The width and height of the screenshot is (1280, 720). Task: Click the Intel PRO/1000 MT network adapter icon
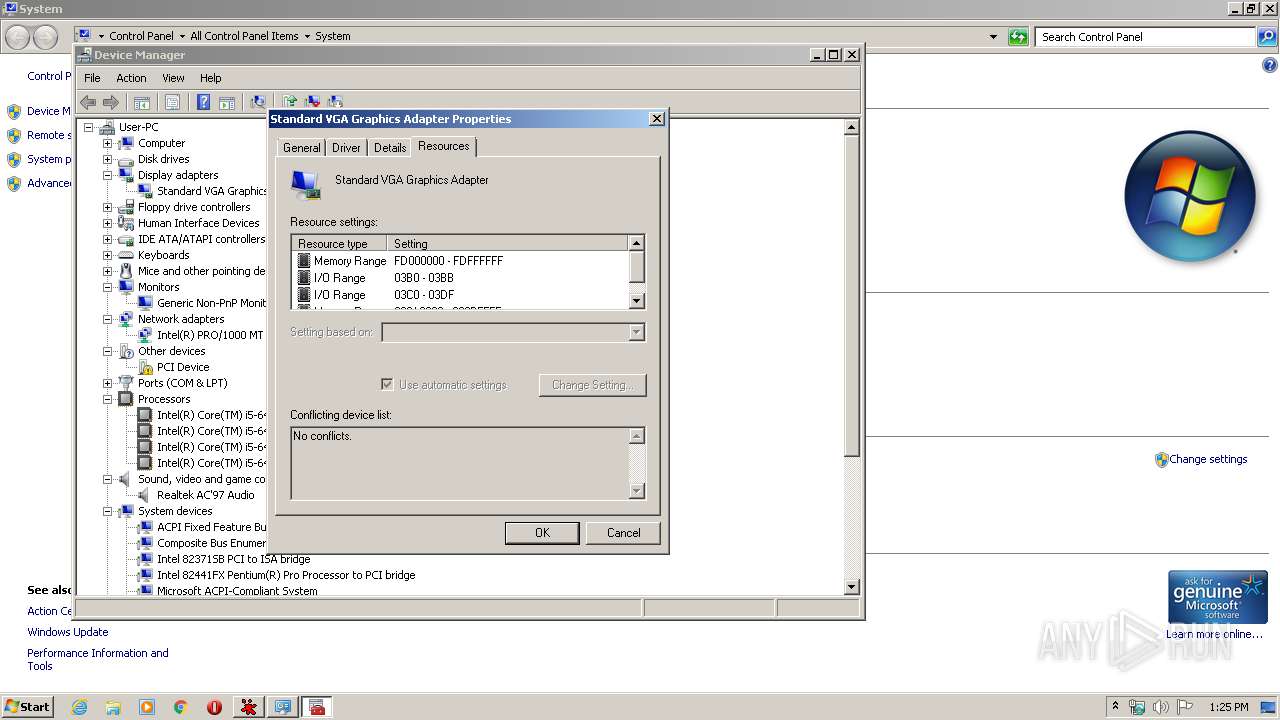(x=145, y=335)
